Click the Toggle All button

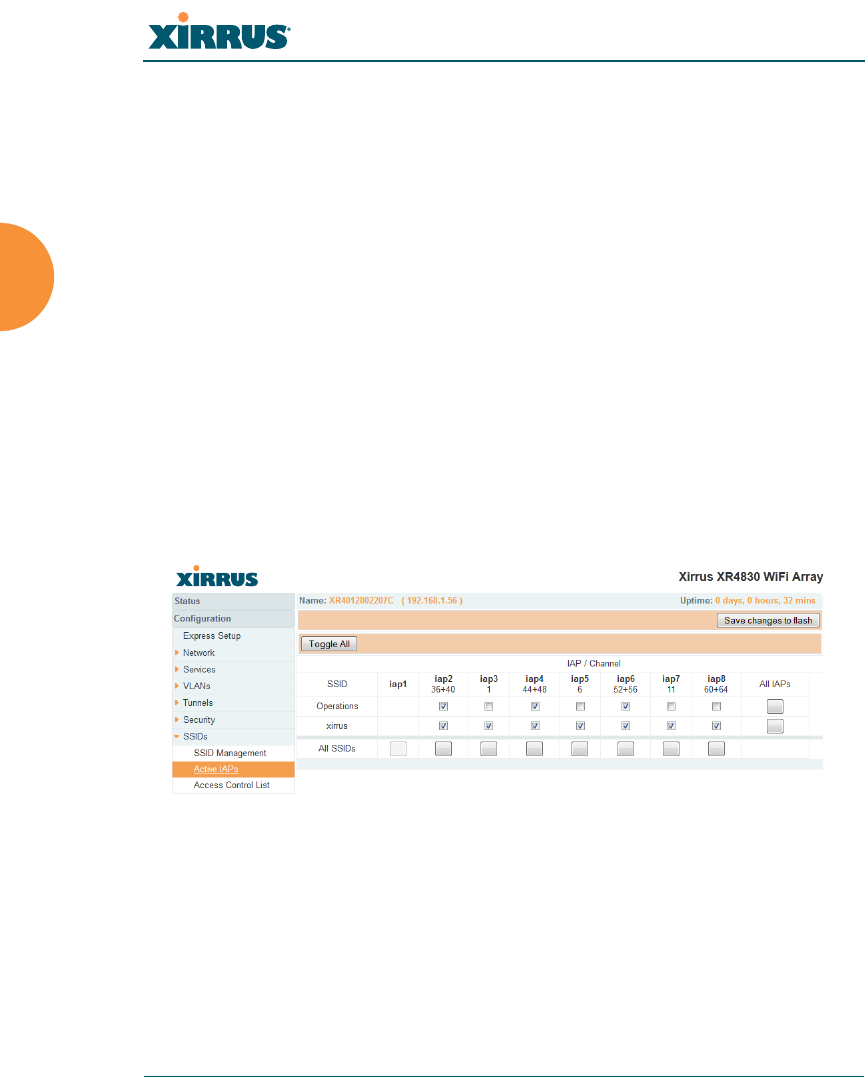tap(329, 644)
